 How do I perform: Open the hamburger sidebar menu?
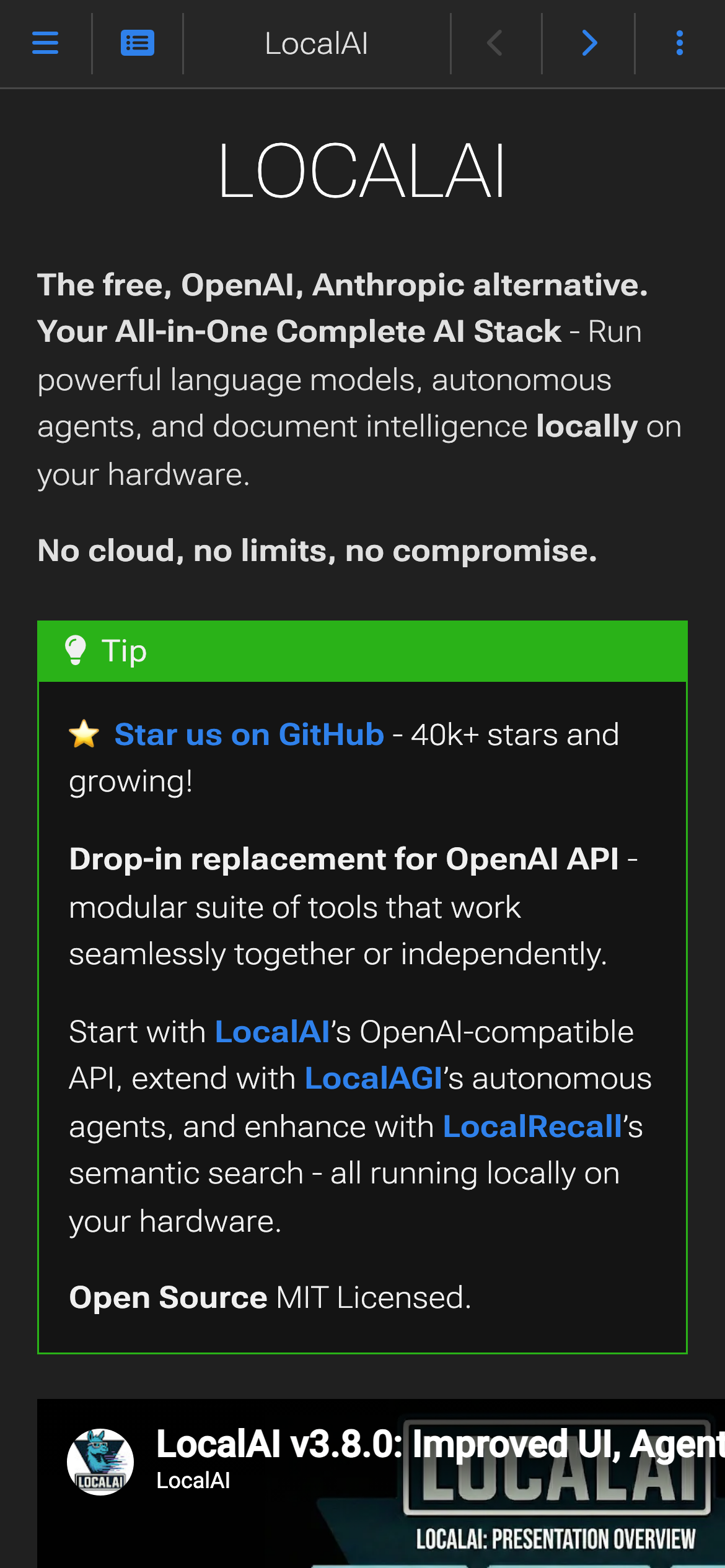click(x=45, y=43)
